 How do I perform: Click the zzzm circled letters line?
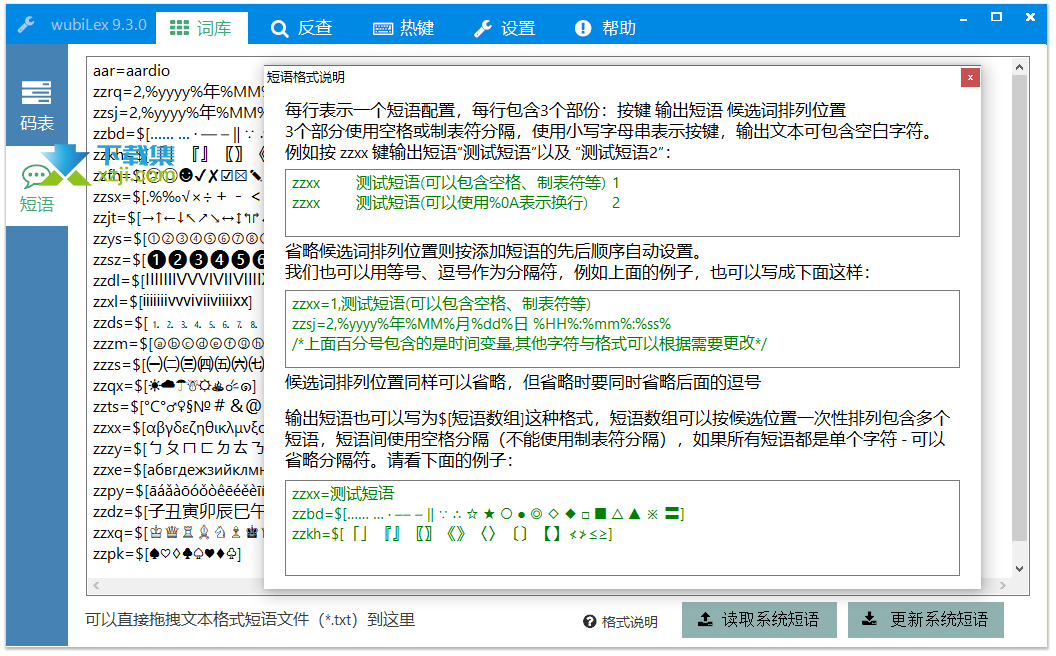178,343
